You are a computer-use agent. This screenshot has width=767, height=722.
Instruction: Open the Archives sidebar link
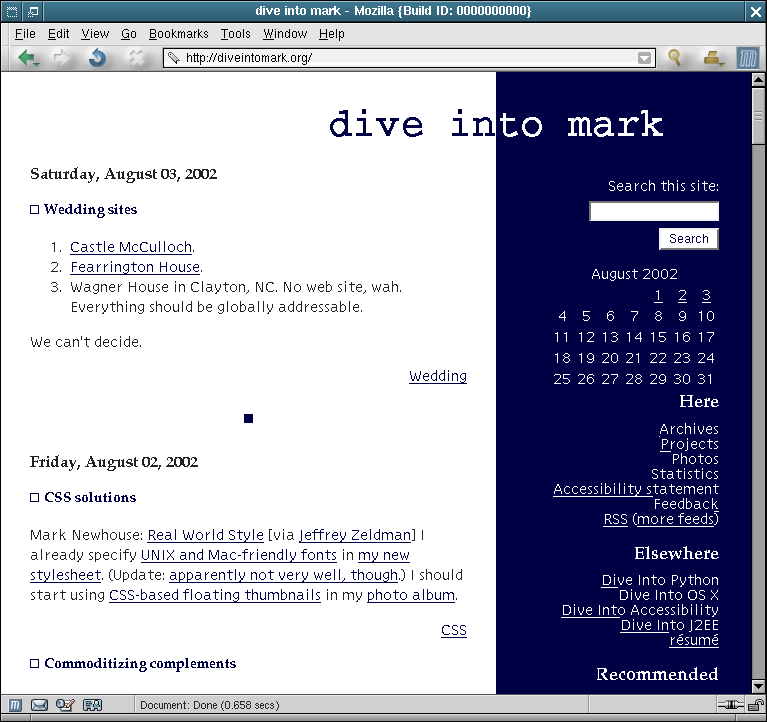click(x=689, y=429)
